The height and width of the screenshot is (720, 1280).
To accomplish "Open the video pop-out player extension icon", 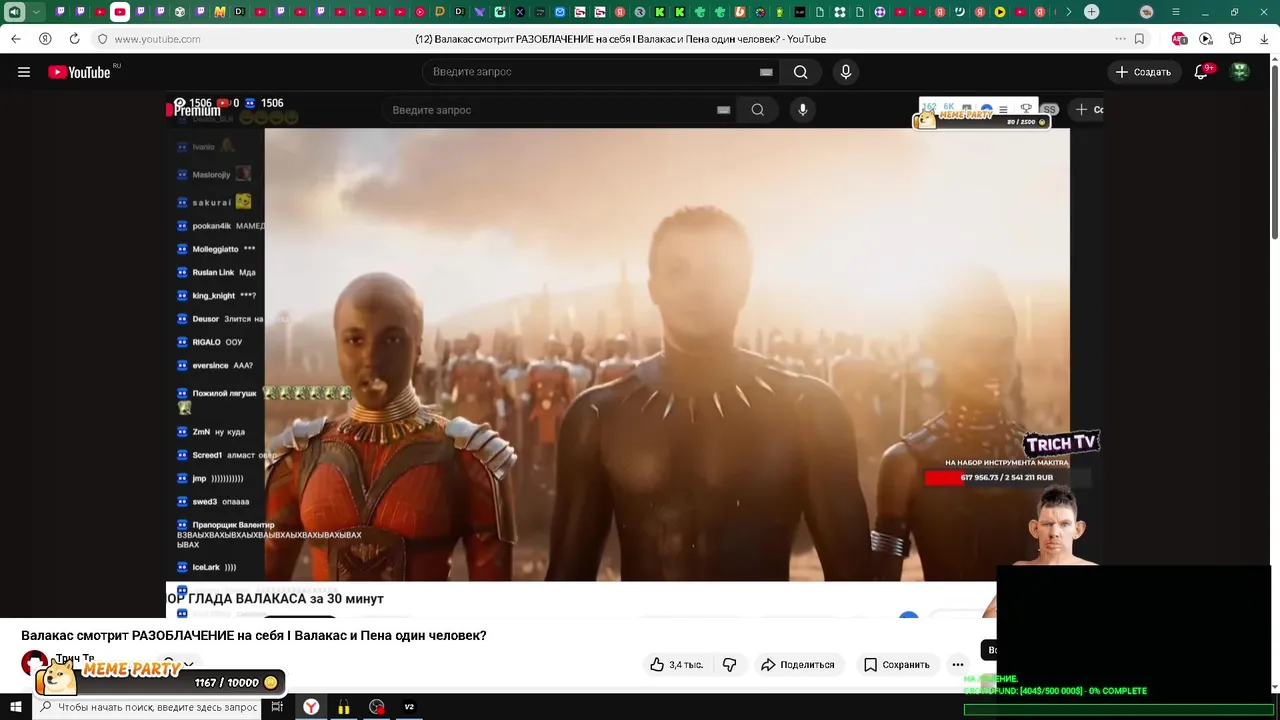I will click(x=1206, y=39).
